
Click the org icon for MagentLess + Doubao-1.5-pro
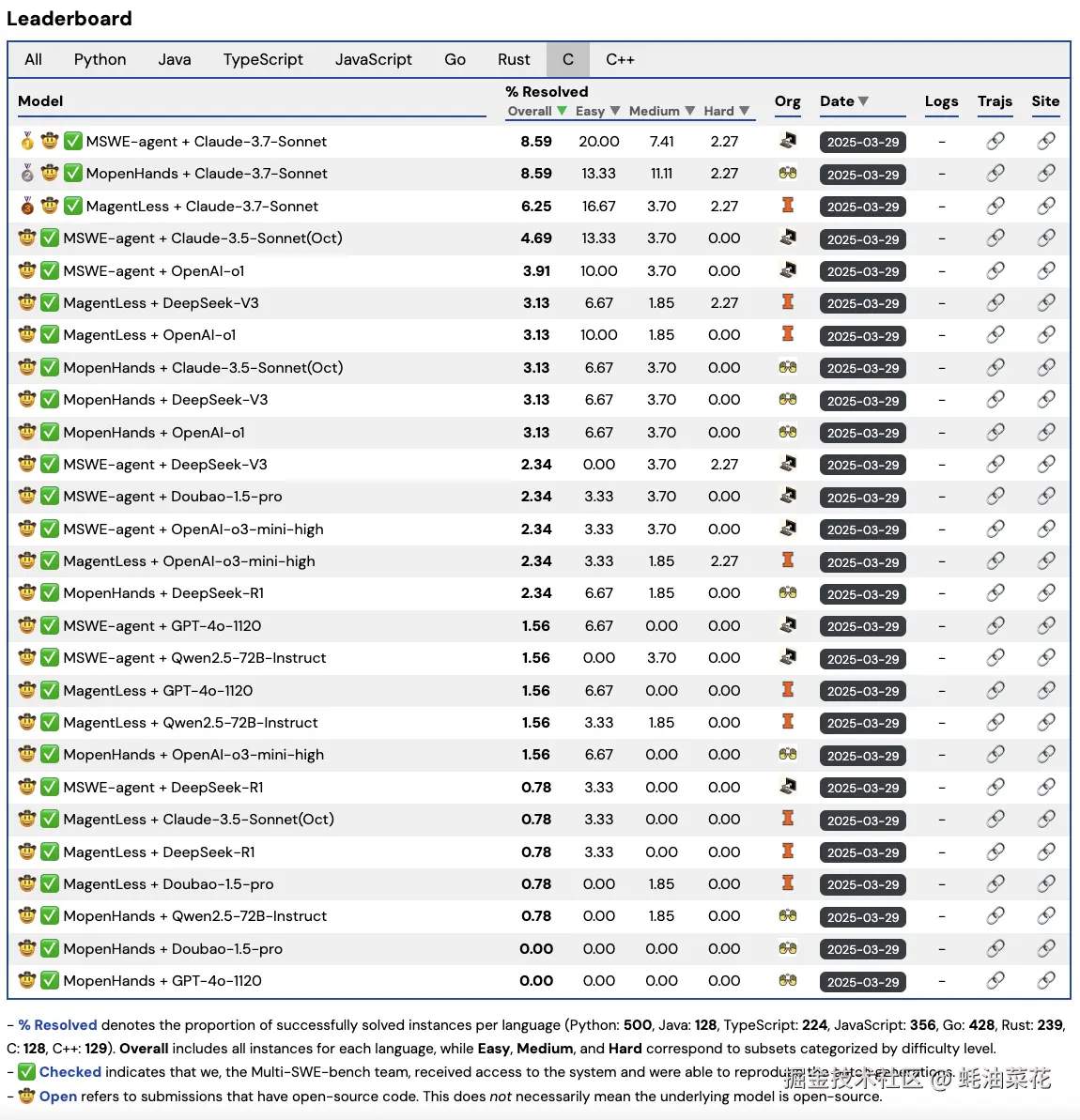coord(788,883)
